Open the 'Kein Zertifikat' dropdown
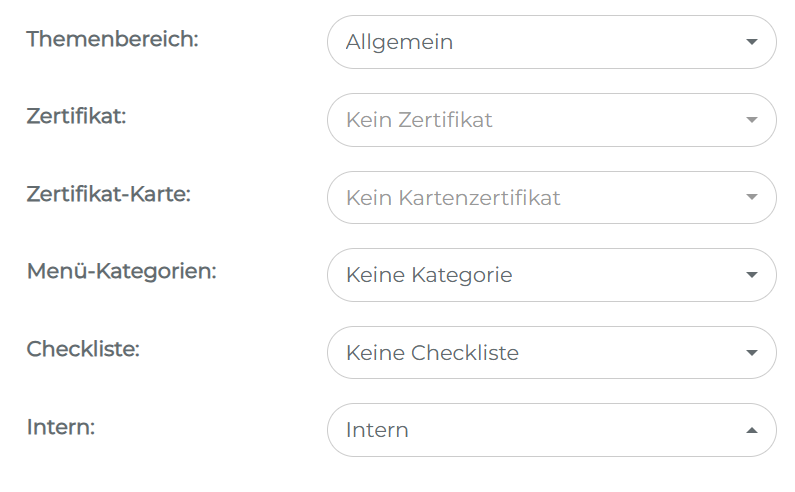The image size is (795, 492). pos(551,120)
